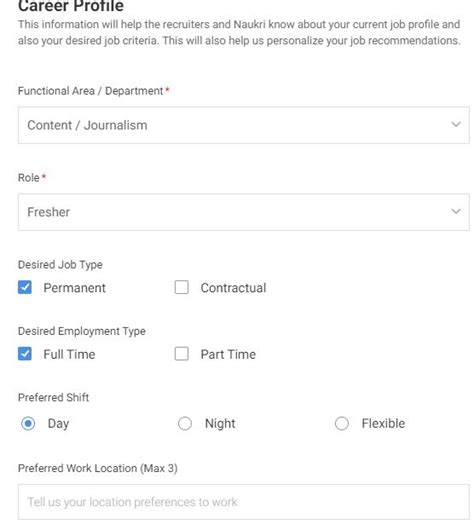The height and width of the screenshot is (524, 474).
Task: Click the chevron arrow in Role dropdown
Action: pos(456,211)
